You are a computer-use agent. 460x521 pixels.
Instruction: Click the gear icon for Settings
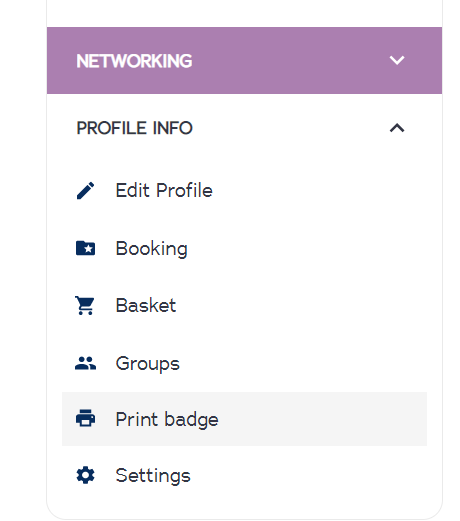click(x=85, y=475)
